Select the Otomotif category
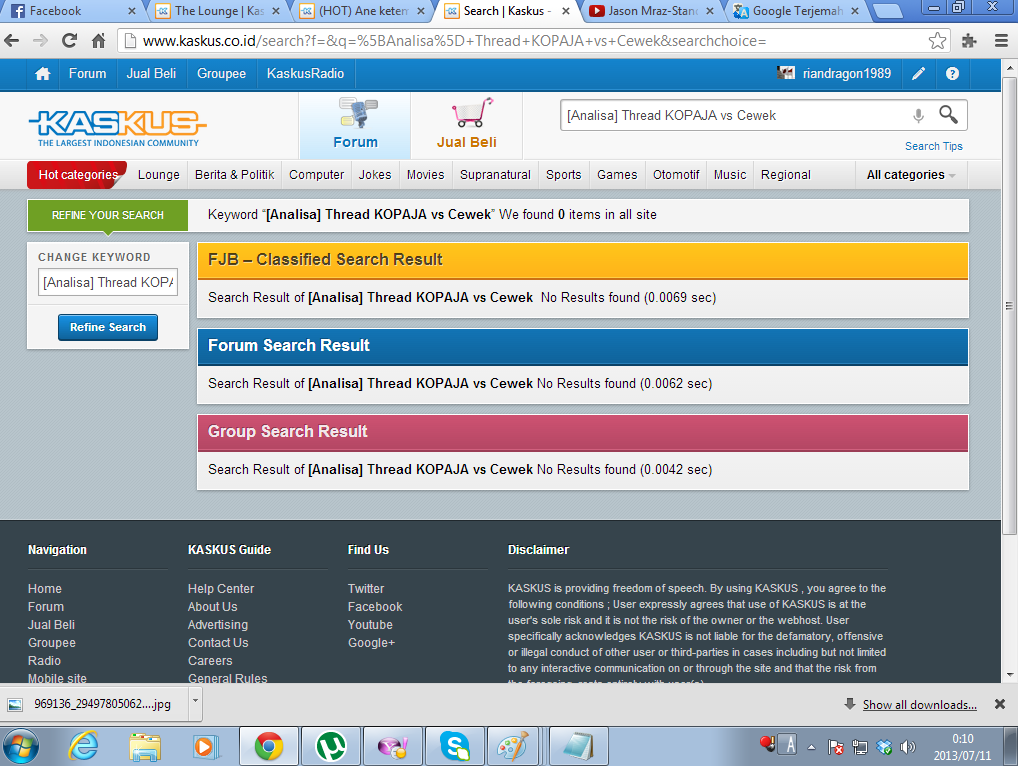Viewport: 1024px width, 768px height. tap(676, 175)
